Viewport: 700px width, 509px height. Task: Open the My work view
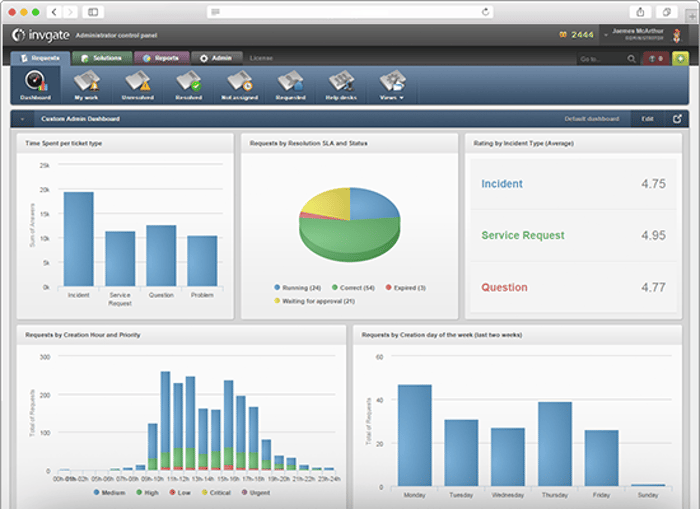[x=86, y=84]
